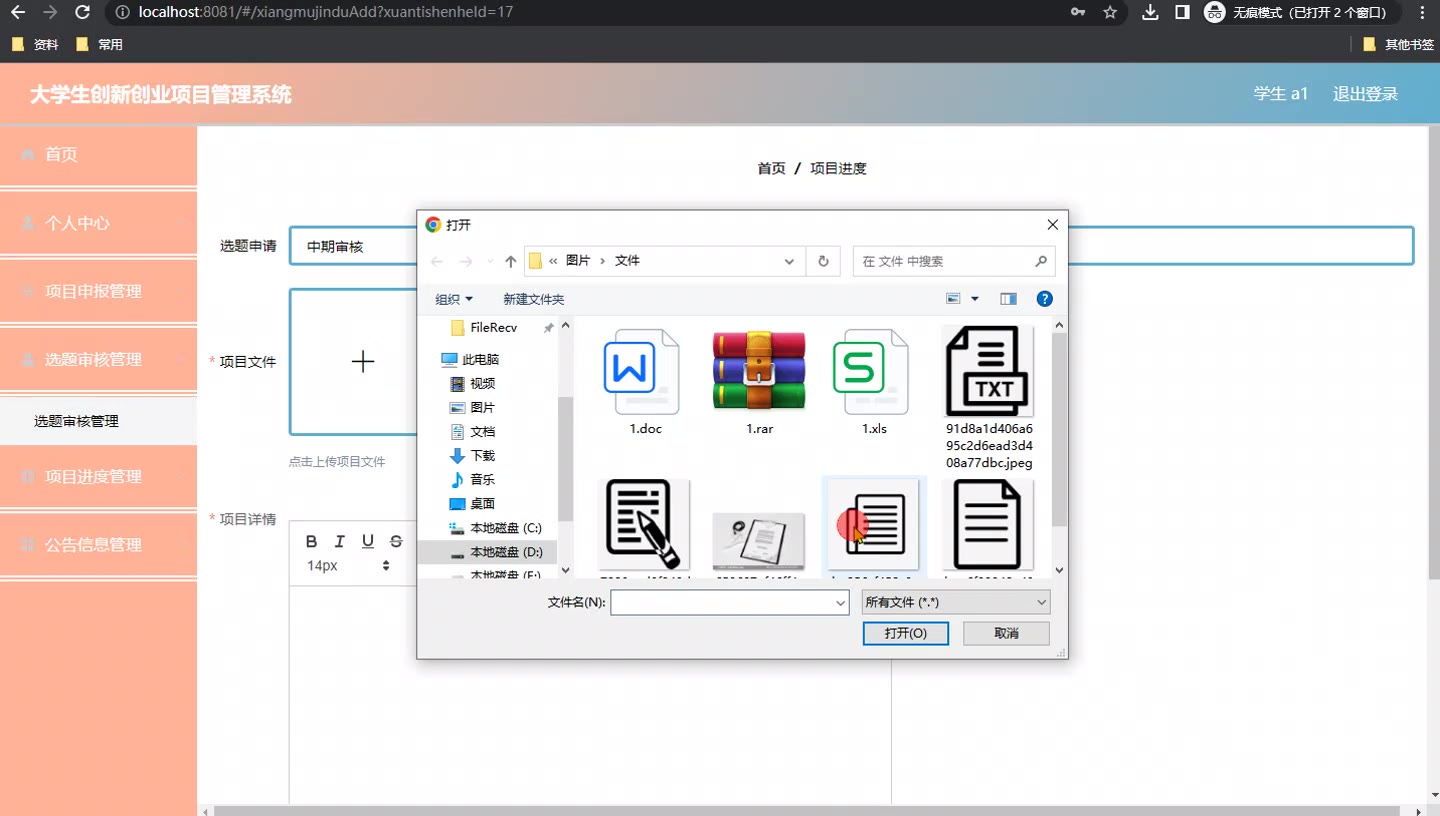Image resolution: width=1440 pixels, height=816 pixels.
Task: Select 本地磁盘 (D:) drive
Action: coord(505,552)
